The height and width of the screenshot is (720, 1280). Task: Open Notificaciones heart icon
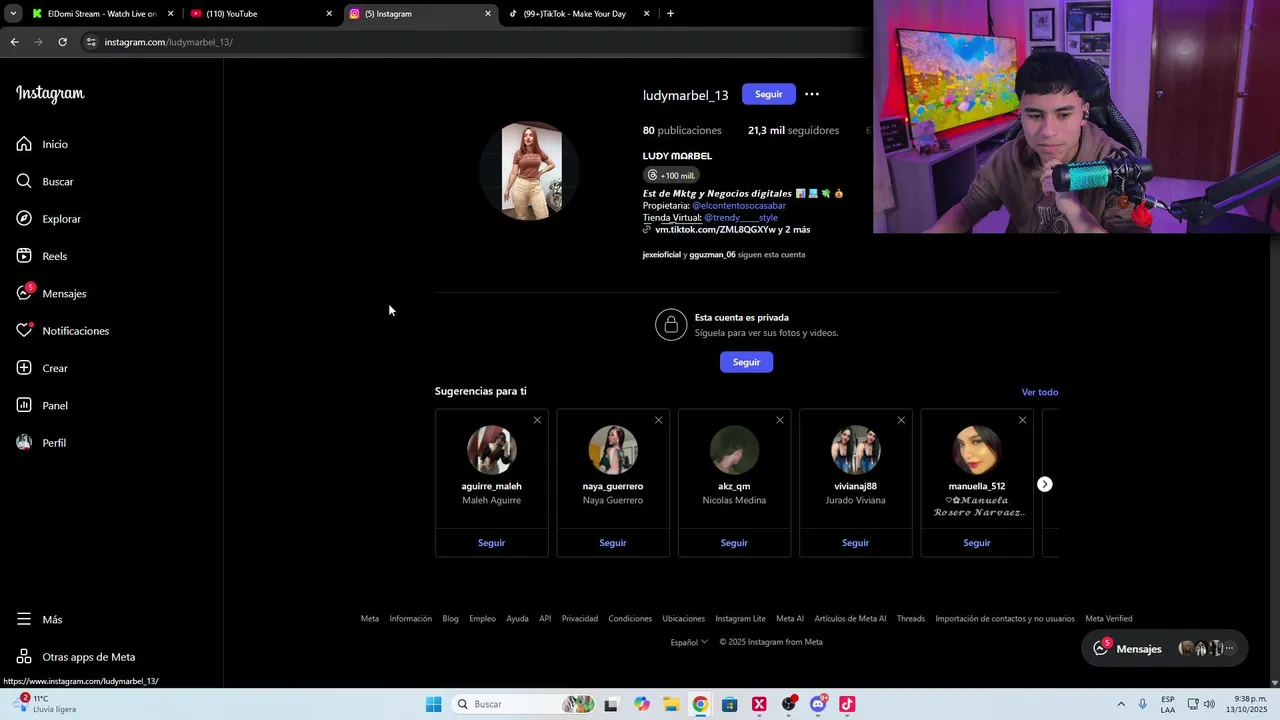pos(24,331)
